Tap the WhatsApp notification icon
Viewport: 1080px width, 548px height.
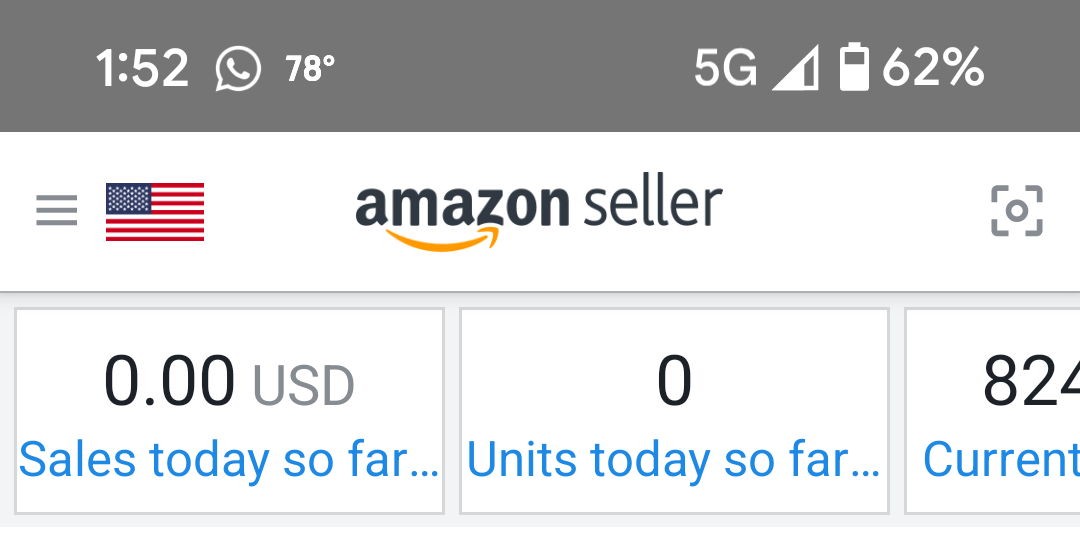tap(238, 69)
